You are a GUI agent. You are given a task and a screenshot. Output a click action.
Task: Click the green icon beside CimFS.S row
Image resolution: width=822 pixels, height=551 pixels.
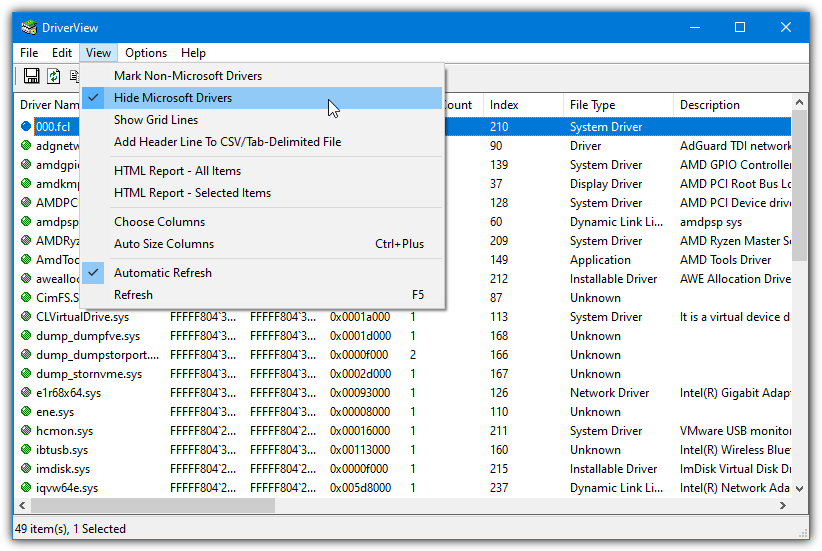click(26, 297)
